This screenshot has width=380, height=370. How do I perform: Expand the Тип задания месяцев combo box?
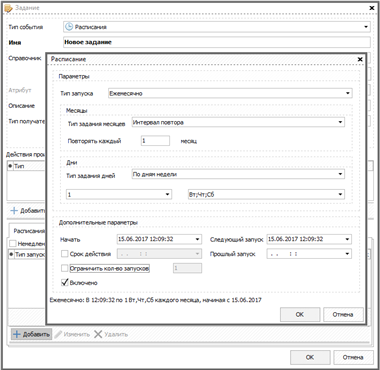[238, 122]
